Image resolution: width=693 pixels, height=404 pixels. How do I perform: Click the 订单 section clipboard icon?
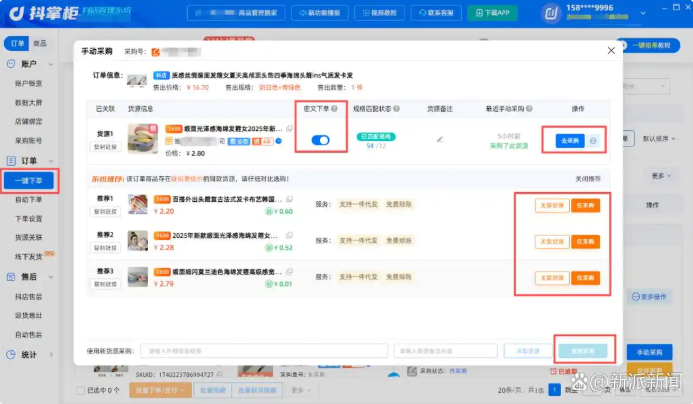[x=11, y=161]
